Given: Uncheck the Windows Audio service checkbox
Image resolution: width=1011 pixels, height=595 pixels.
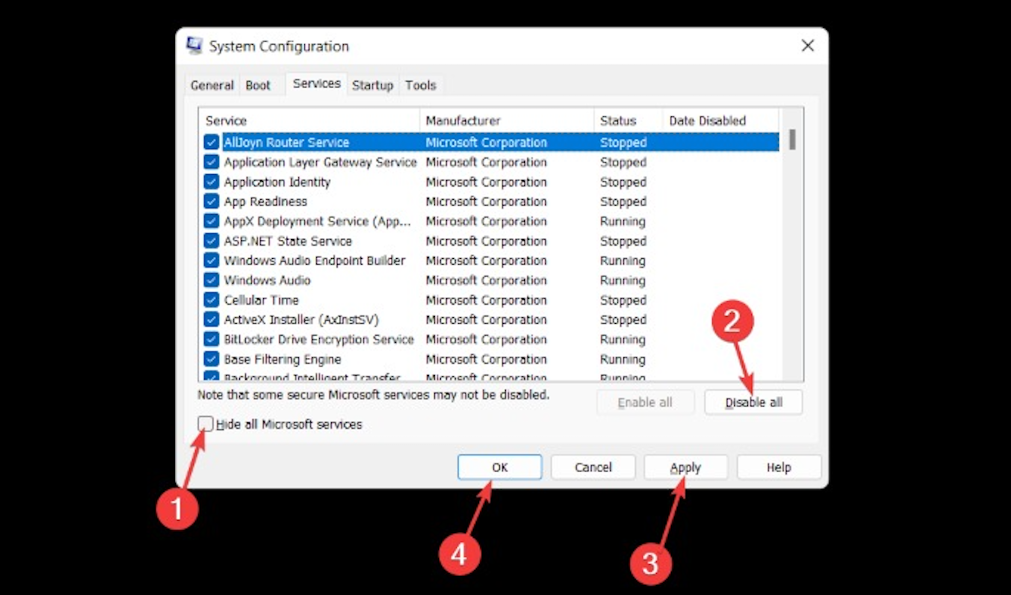Looking at the screenshot, I should click(211, 280).
